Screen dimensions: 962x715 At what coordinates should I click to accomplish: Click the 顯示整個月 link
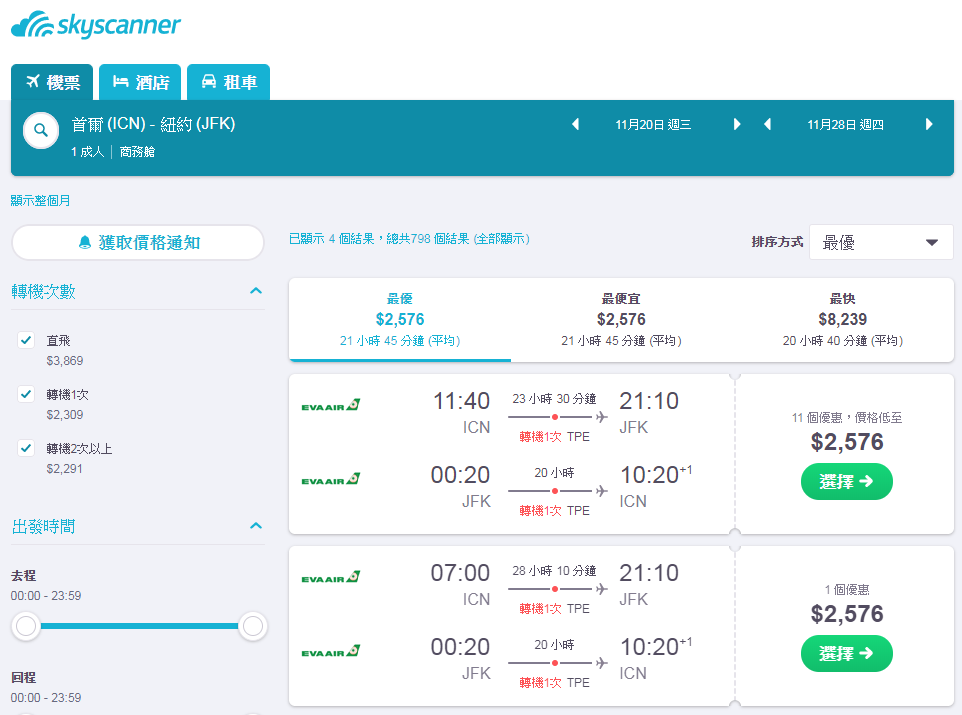pyautogui.click(x=40, y=201)
